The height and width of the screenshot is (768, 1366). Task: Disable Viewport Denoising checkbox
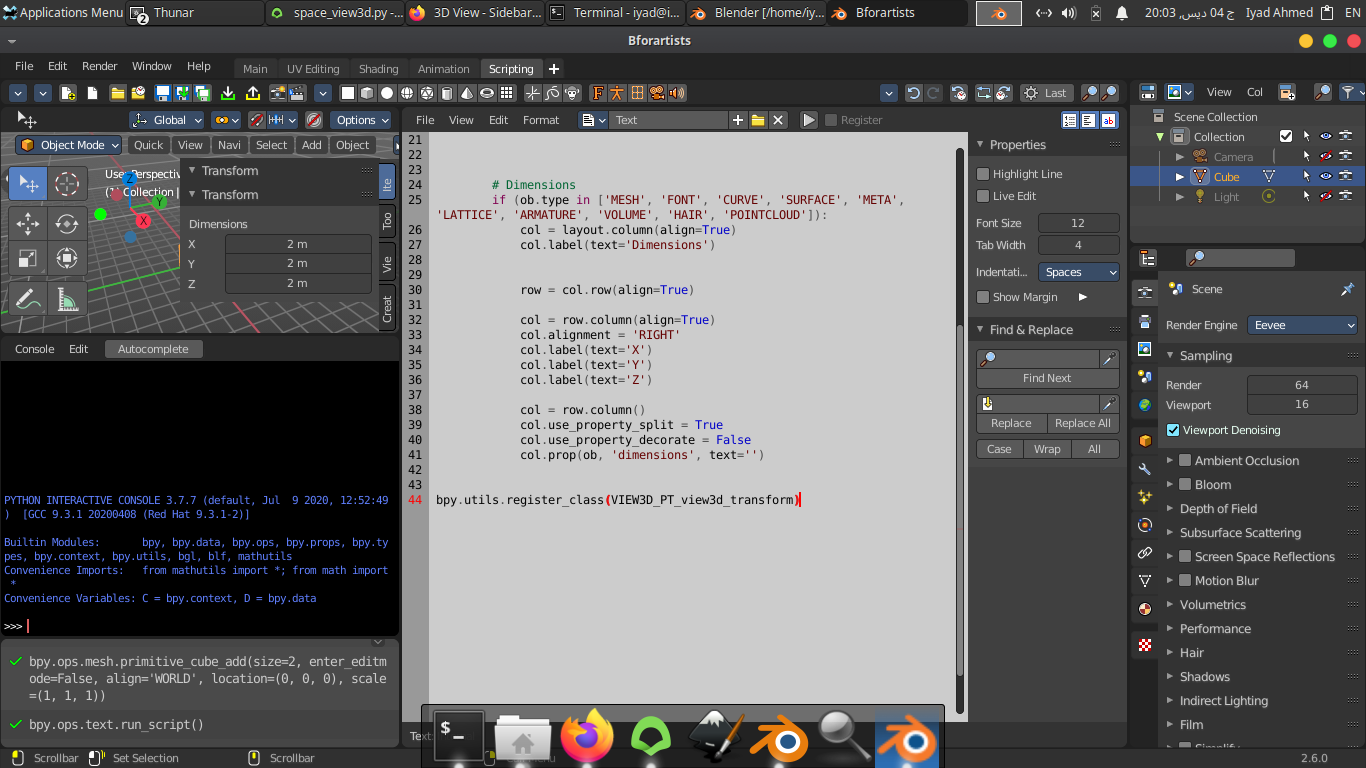tap(1174, 430)
